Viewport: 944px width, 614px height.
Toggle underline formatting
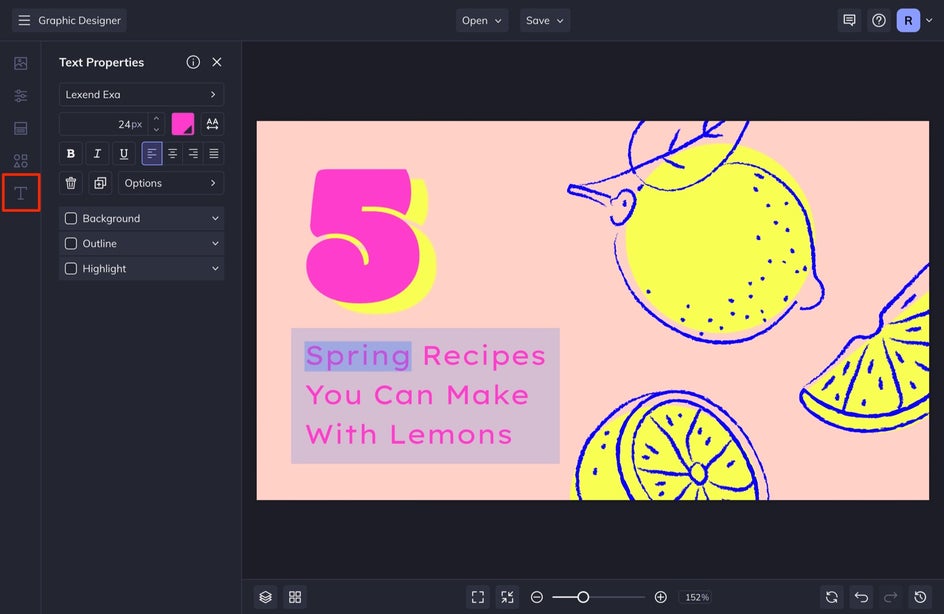coord(123,154)
